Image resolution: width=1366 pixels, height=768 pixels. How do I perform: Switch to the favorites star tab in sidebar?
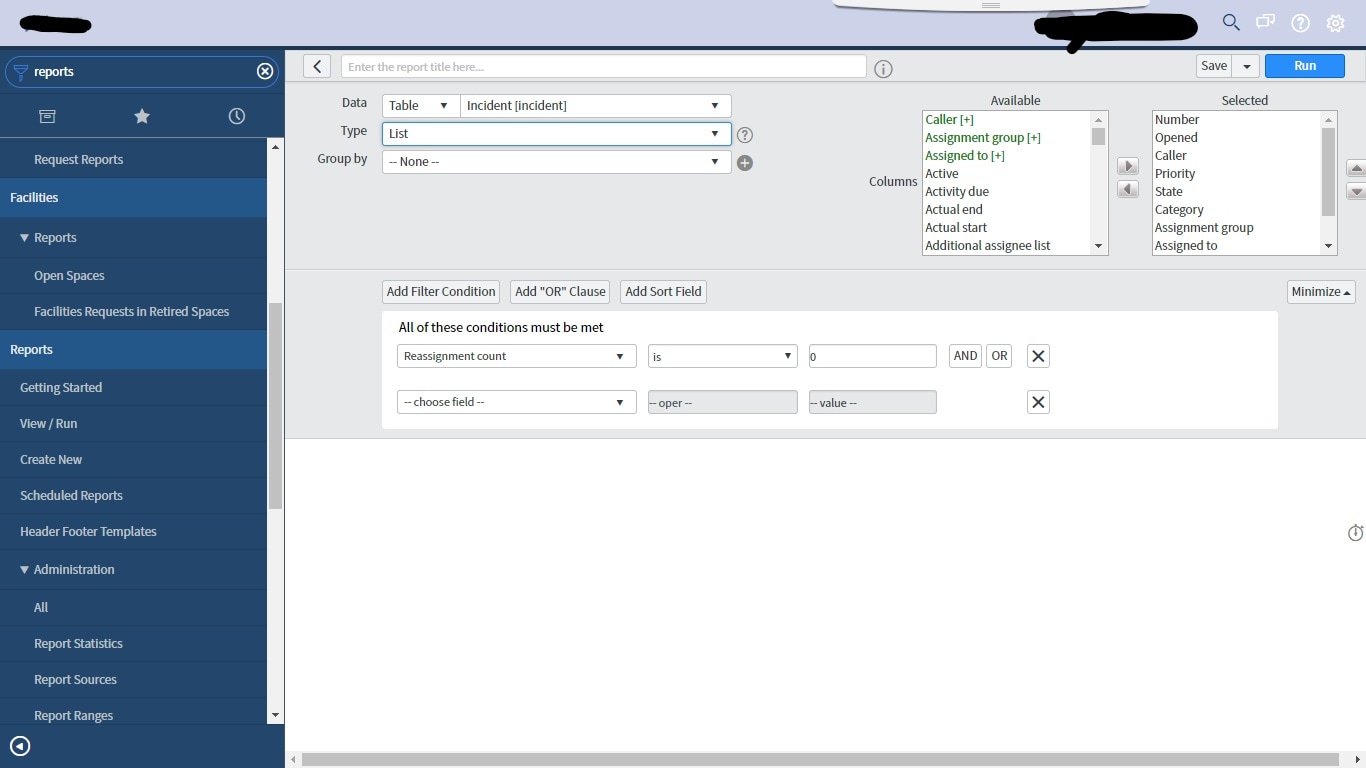[x=142, y=116]
